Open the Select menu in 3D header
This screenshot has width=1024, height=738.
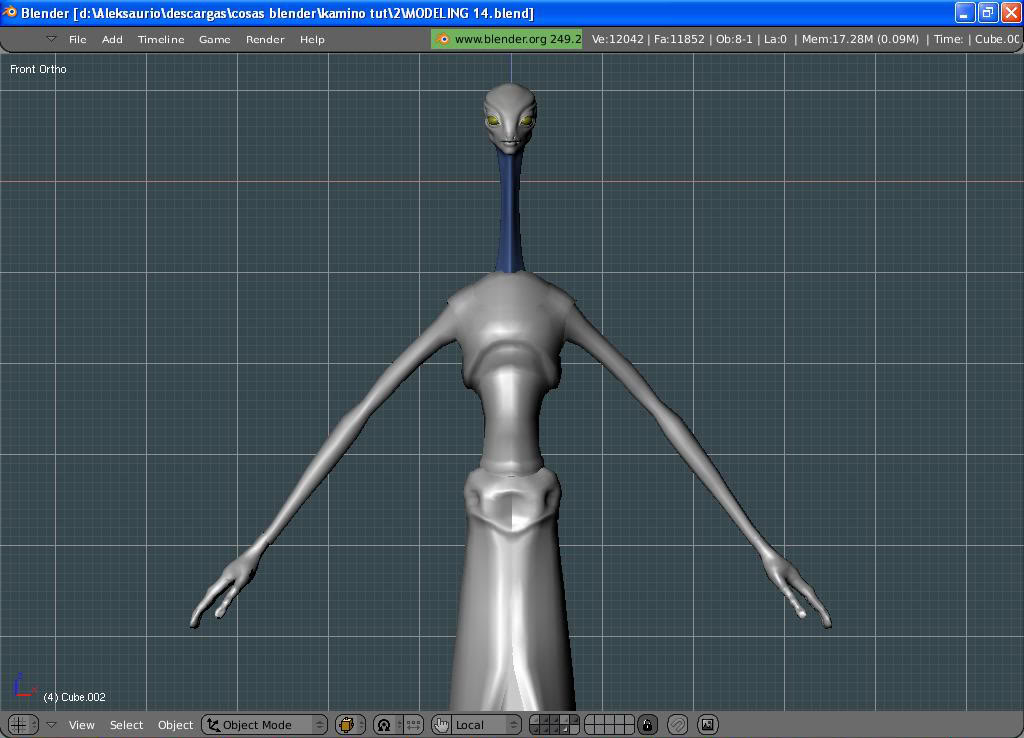pyautogui.click(x=126, y=725)
